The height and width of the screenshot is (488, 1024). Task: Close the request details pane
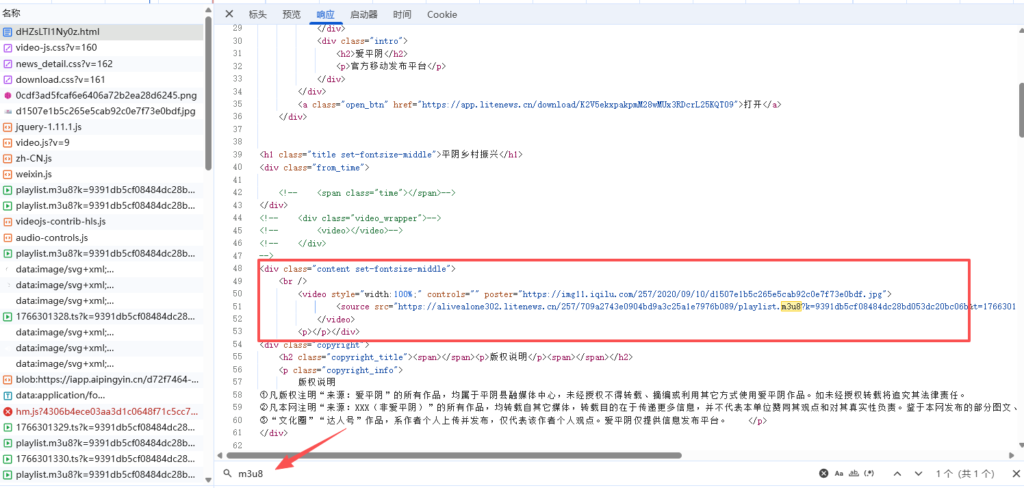pos(229,14)
